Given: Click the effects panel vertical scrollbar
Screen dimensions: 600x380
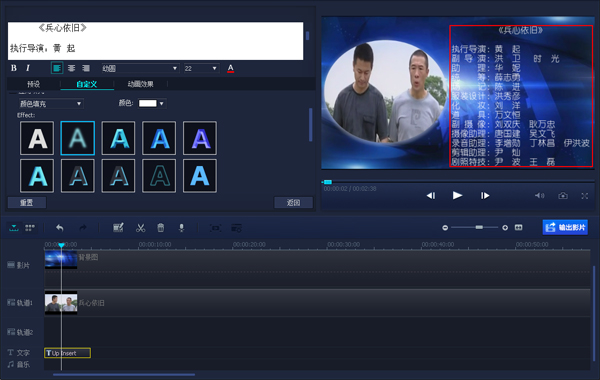Looking at the screenshot, I should pos(310,125).
